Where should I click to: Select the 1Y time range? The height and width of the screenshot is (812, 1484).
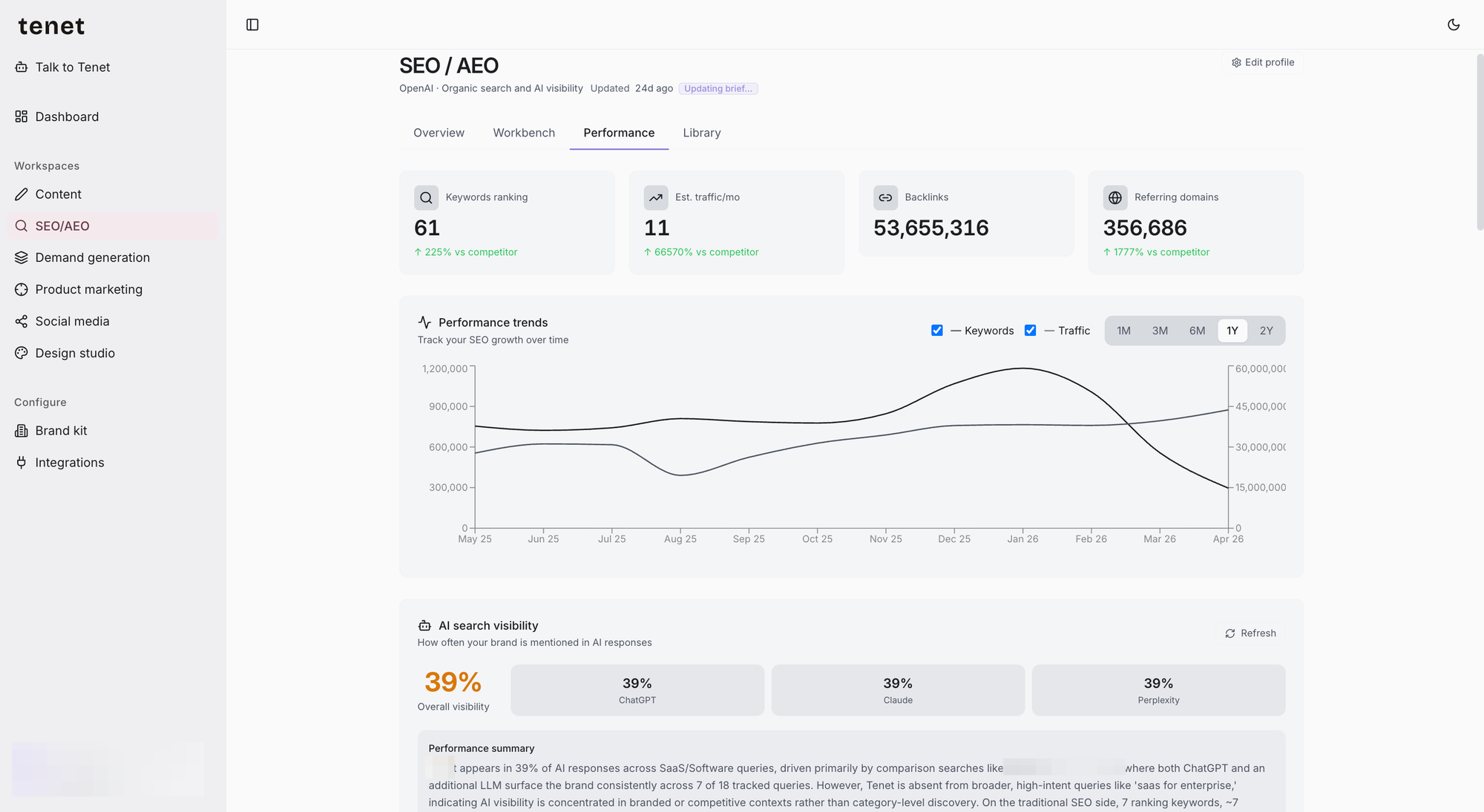click(x=1232, y=331)
